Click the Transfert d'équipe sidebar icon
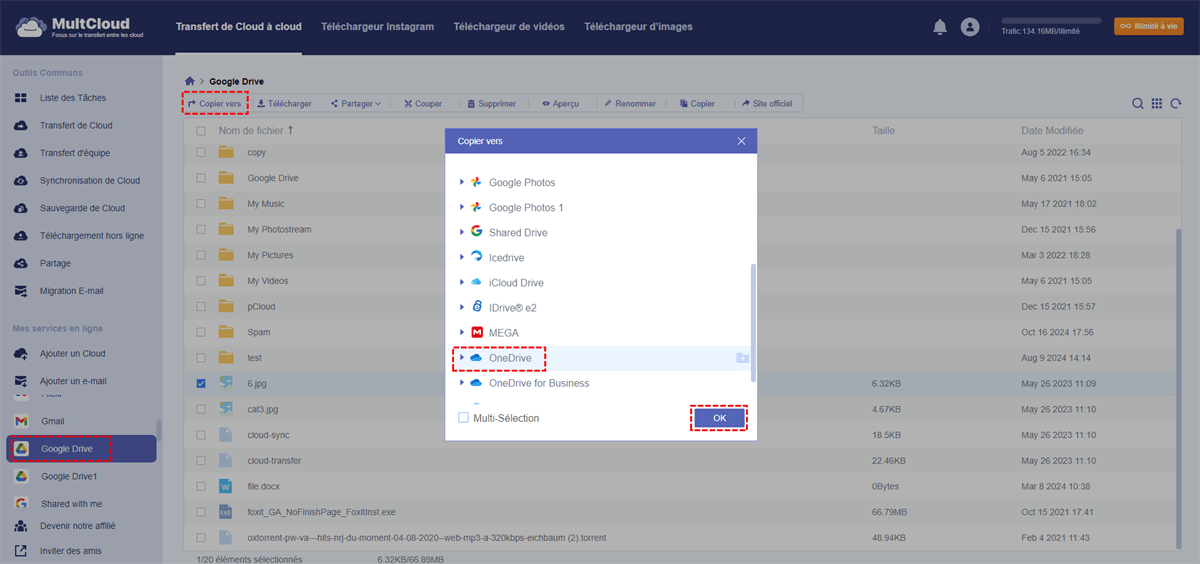 (21, 153)
